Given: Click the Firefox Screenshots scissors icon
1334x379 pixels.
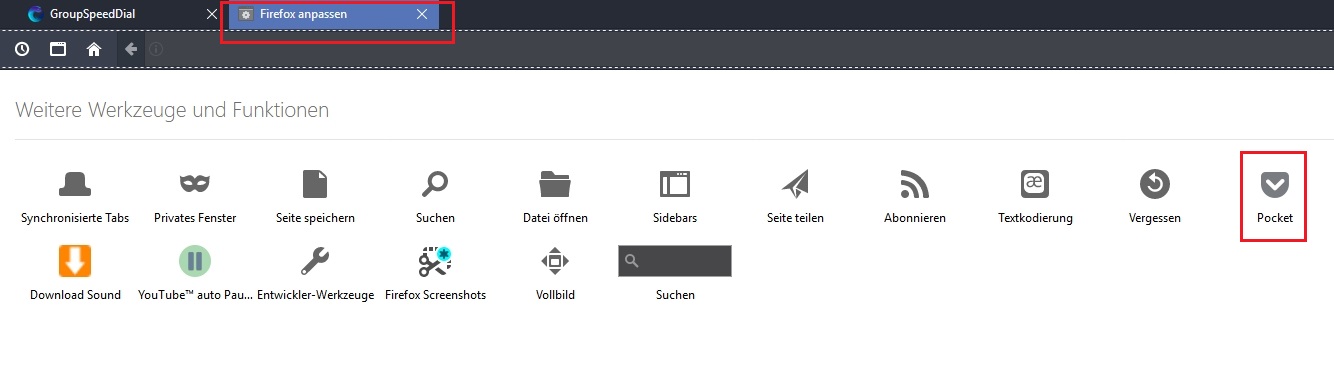Looking at the screenshot, I should [x=435, y=261].
